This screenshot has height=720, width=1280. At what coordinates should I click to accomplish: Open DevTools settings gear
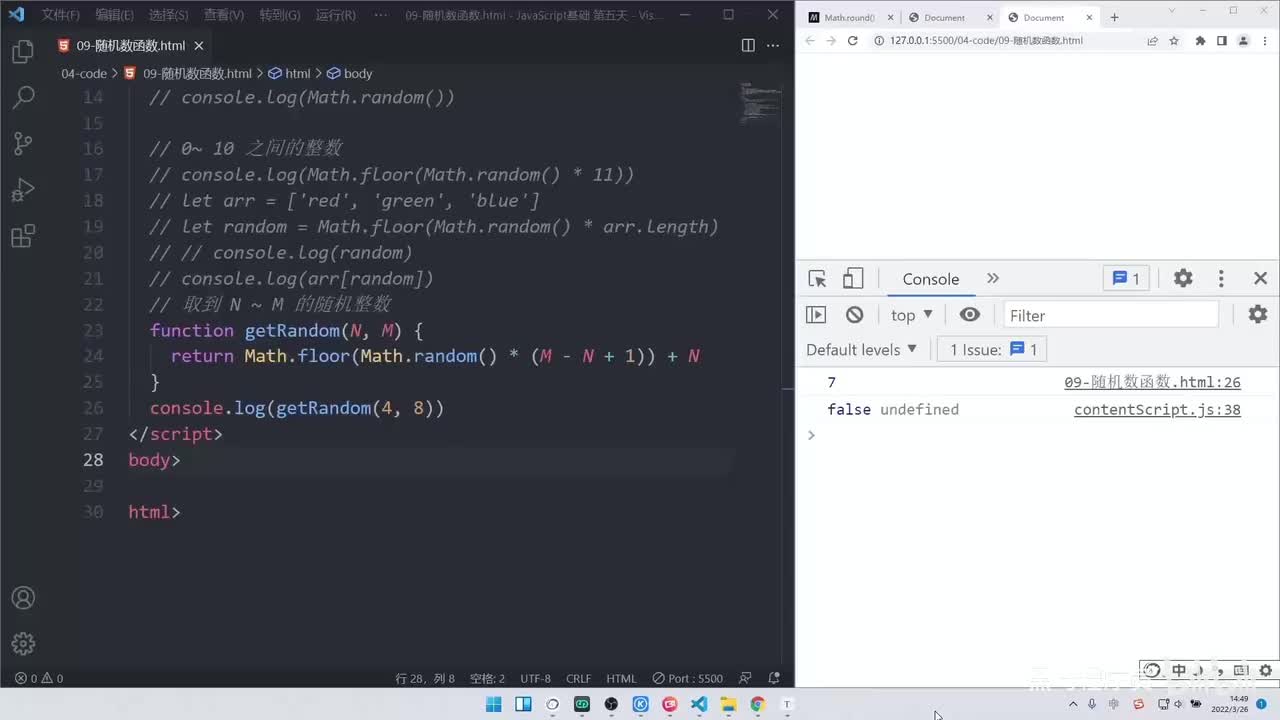click(x=1183, y=279)
